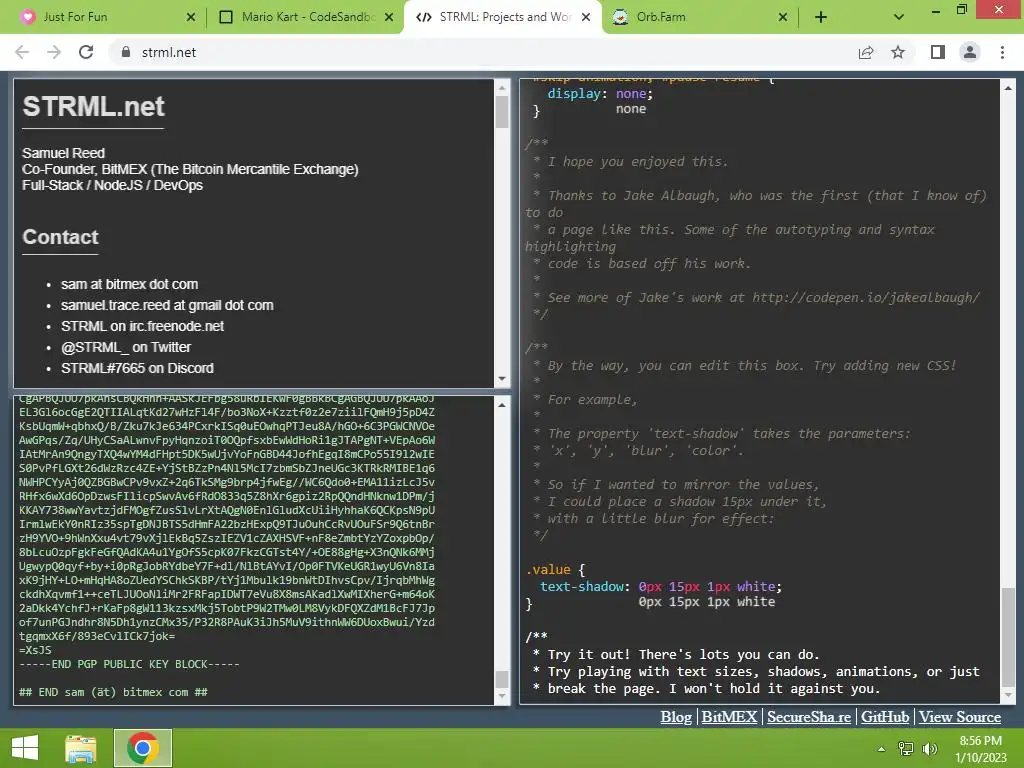Open the browser side panel
The width and height of the screenshot is (1024, 768).
pos(938,52)
